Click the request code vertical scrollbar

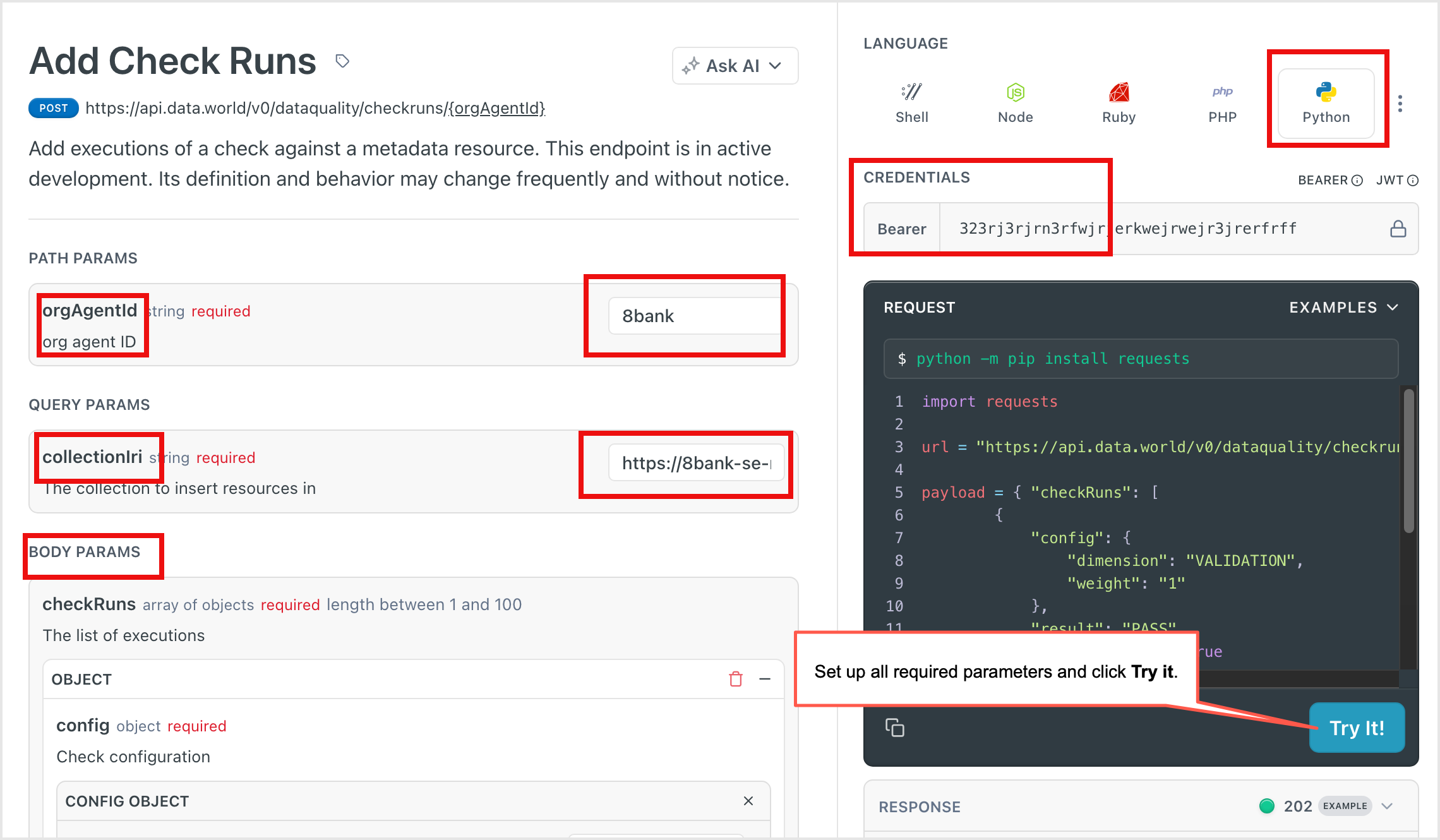pos(1408,461)
